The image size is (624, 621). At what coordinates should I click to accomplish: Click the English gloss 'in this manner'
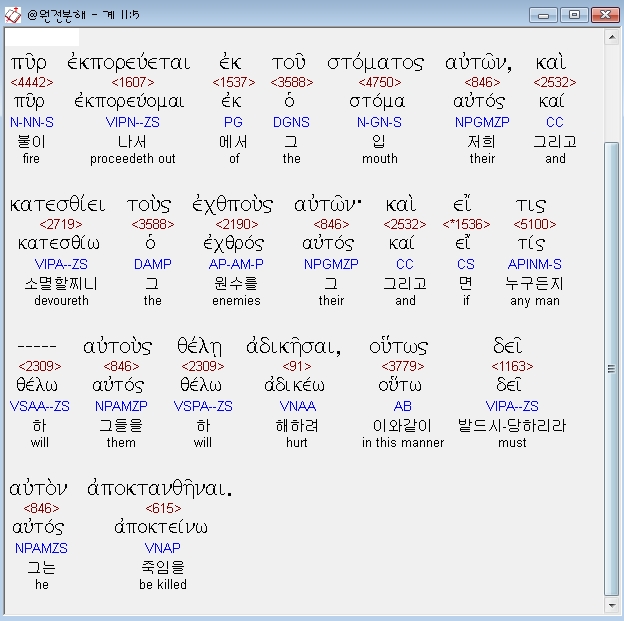(403, 443)
